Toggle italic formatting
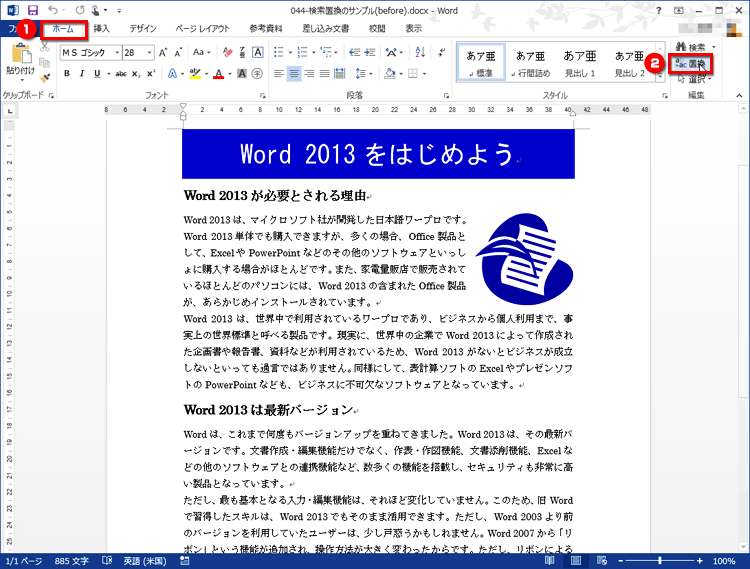 pyautogui.click(x=82, y=74)
